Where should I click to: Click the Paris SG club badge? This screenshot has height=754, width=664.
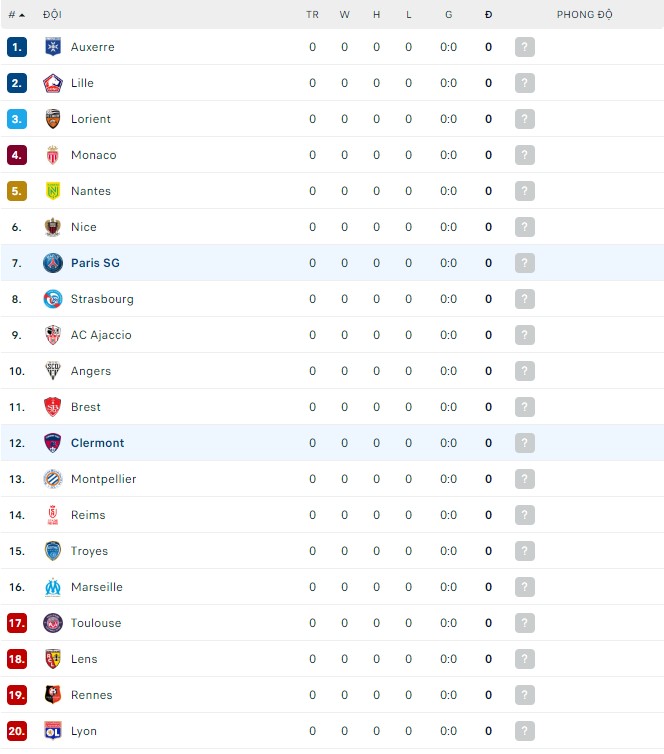pos(53,263)
